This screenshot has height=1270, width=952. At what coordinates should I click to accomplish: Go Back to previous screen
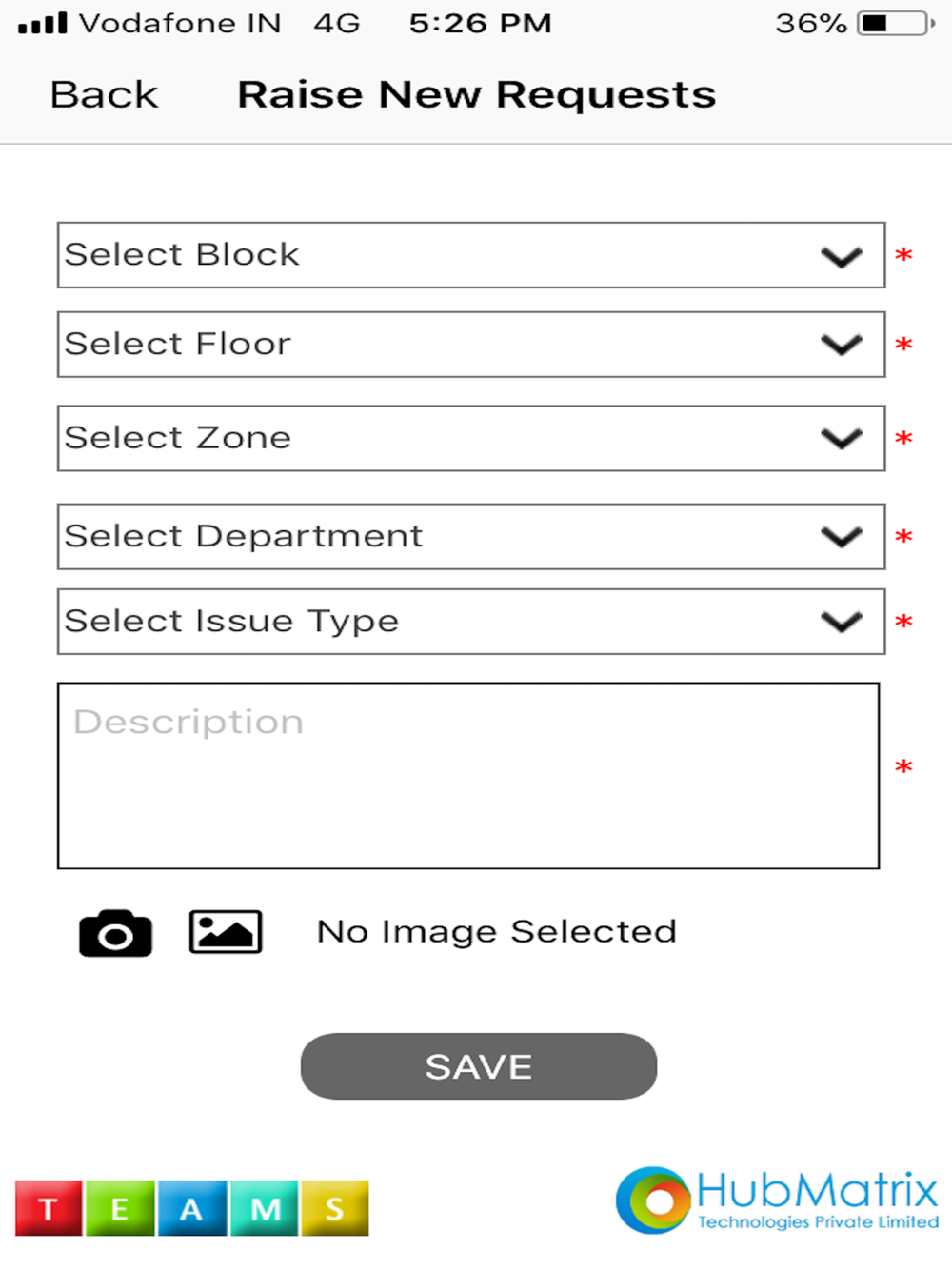pyautogui.click(x=104, y=95)
